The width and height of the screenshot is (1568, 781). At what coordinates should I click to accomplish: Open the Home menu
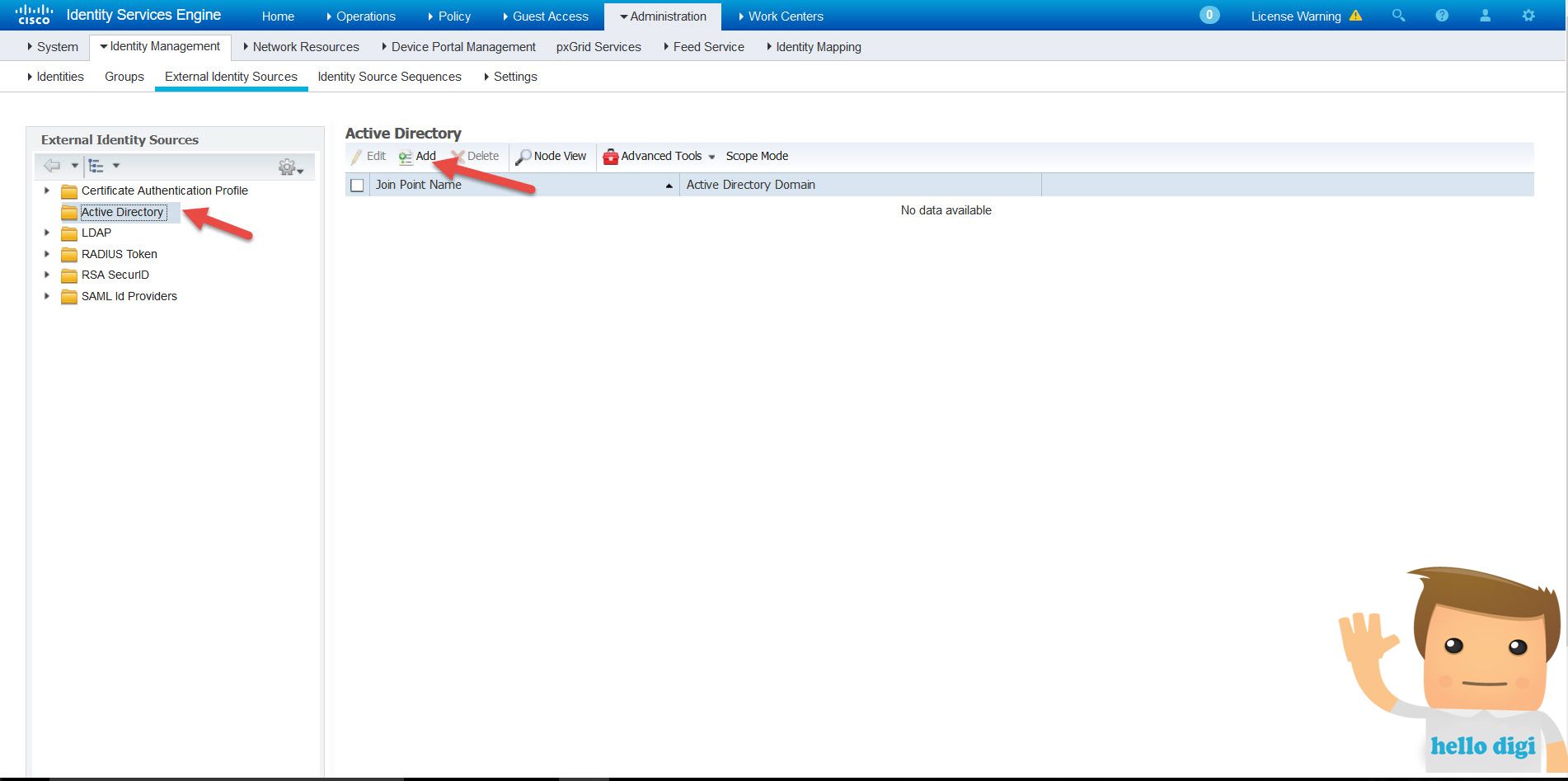pos(278,16)
